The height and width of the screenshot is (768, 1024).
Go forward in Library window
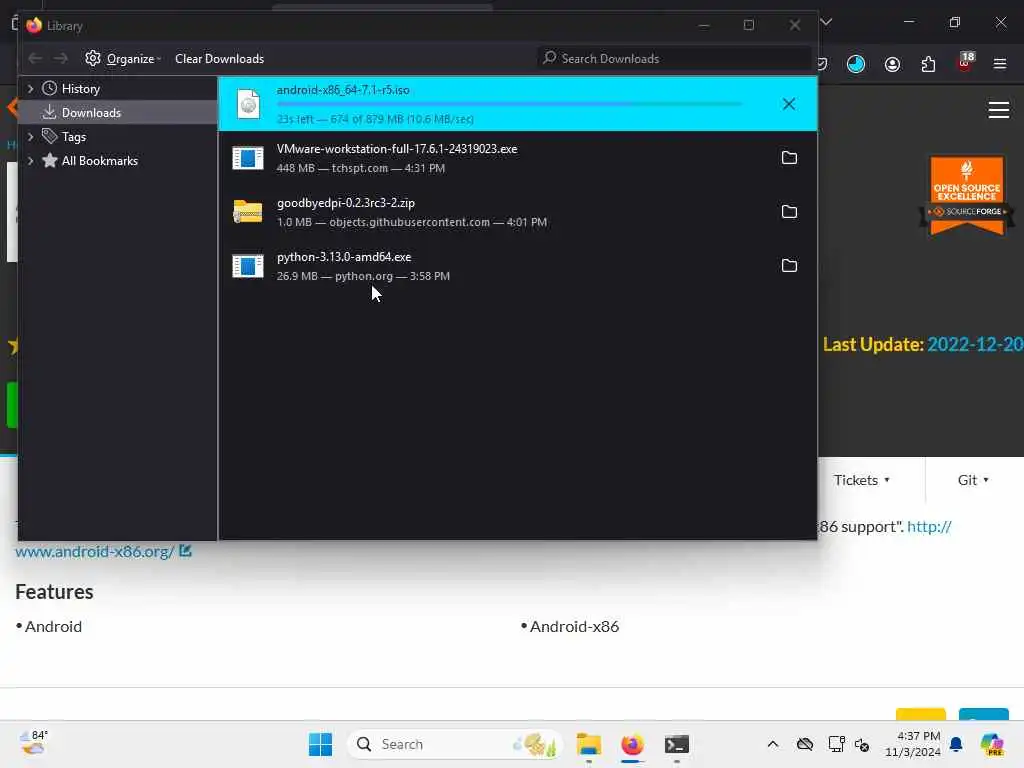61,59
